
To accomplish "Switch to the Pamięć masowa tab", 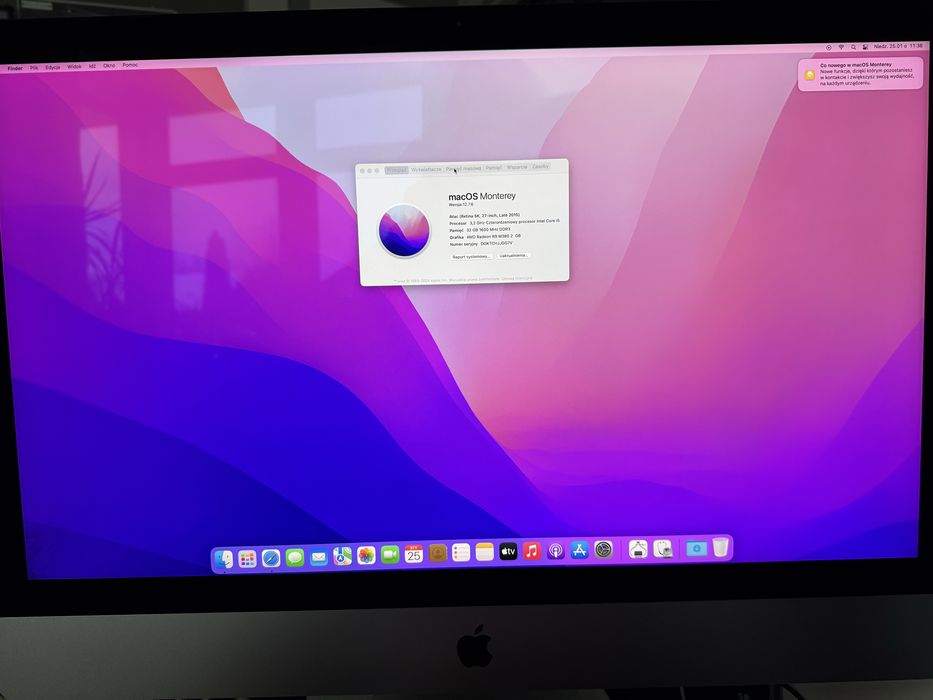I will [464, 169].
